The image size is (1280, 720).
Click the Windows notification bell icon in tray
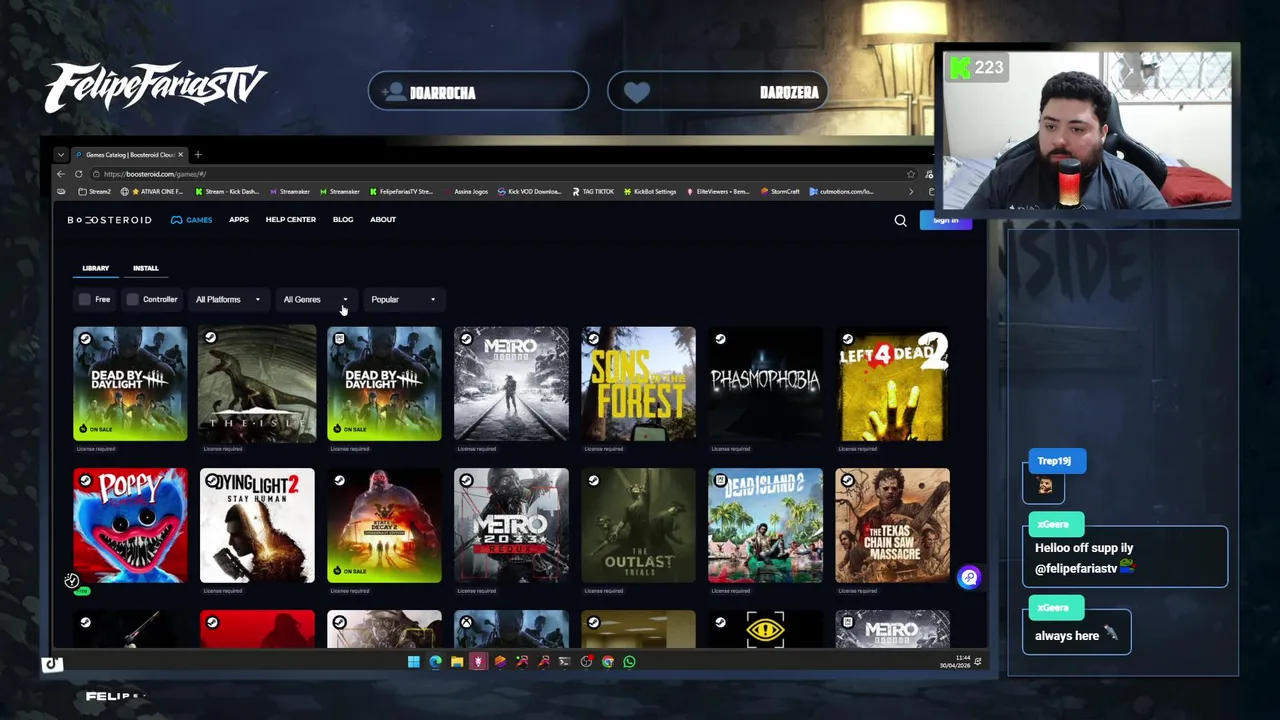977,662
